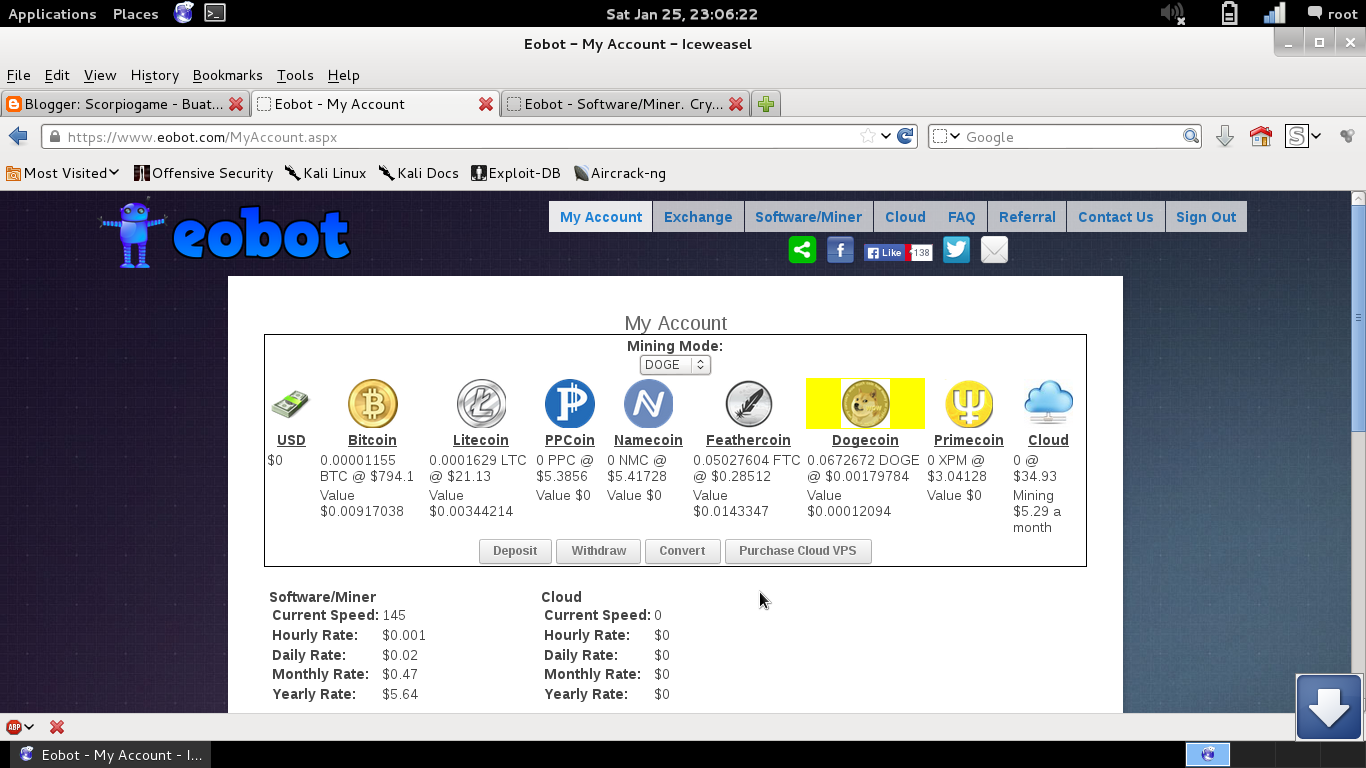Expand the Adblock Plus dropdown arrow
1366x768 pixels.
(x=29, y=727)
